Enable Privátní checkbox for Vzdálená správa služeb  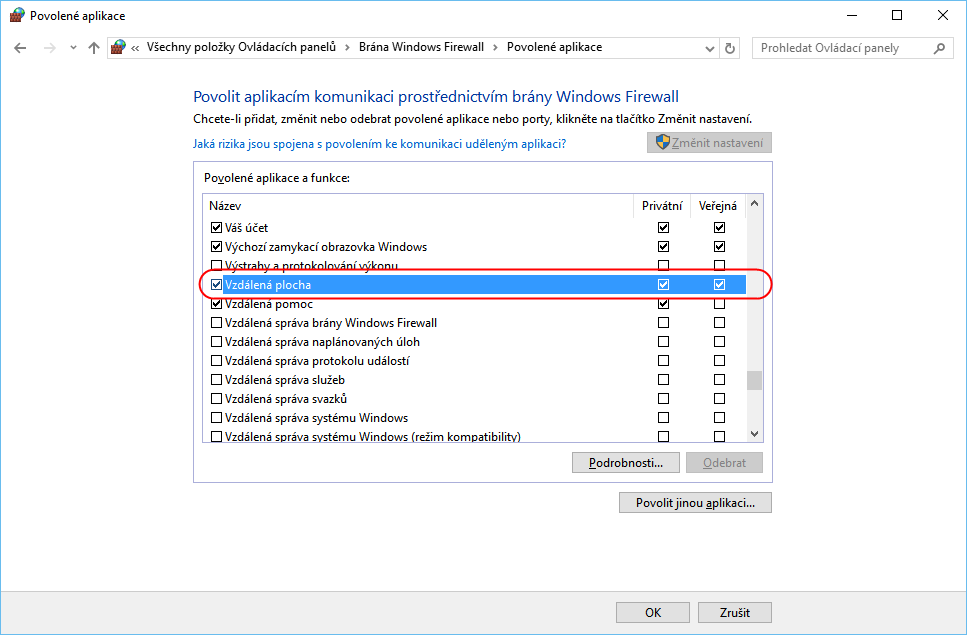(x=664, y=380)
